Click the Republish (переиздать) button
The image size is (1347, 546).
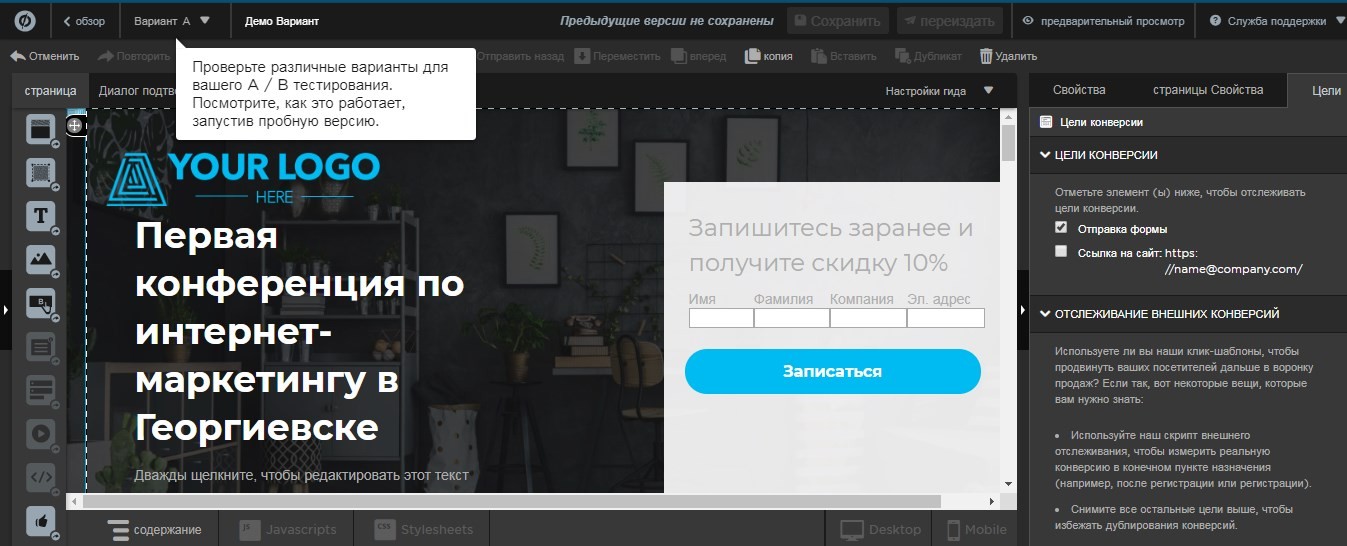point(948,20)
